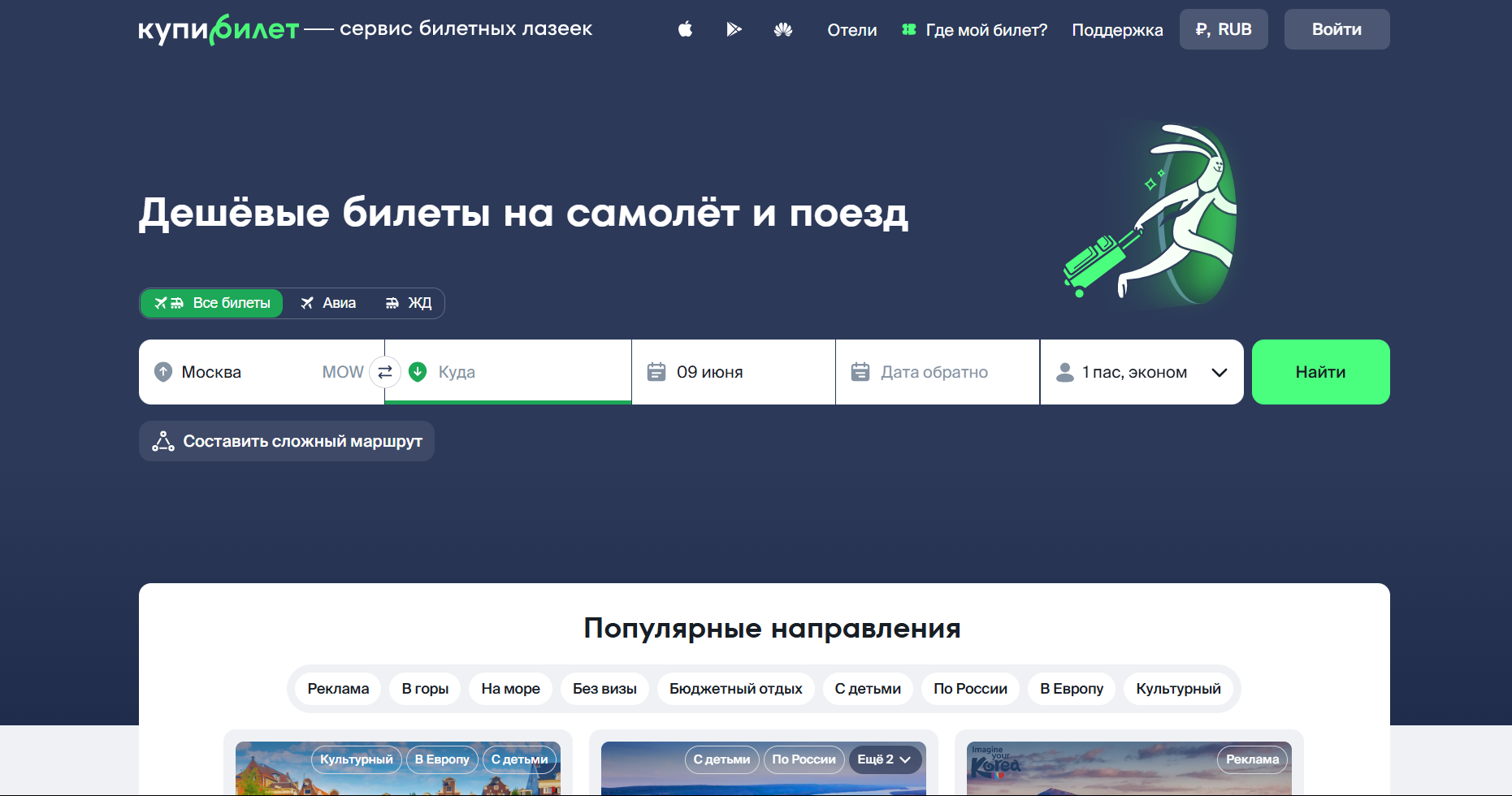Toggle the Реклама filter chip
Viewport: 1512px width, 796px height.
[x=338, y=689]
